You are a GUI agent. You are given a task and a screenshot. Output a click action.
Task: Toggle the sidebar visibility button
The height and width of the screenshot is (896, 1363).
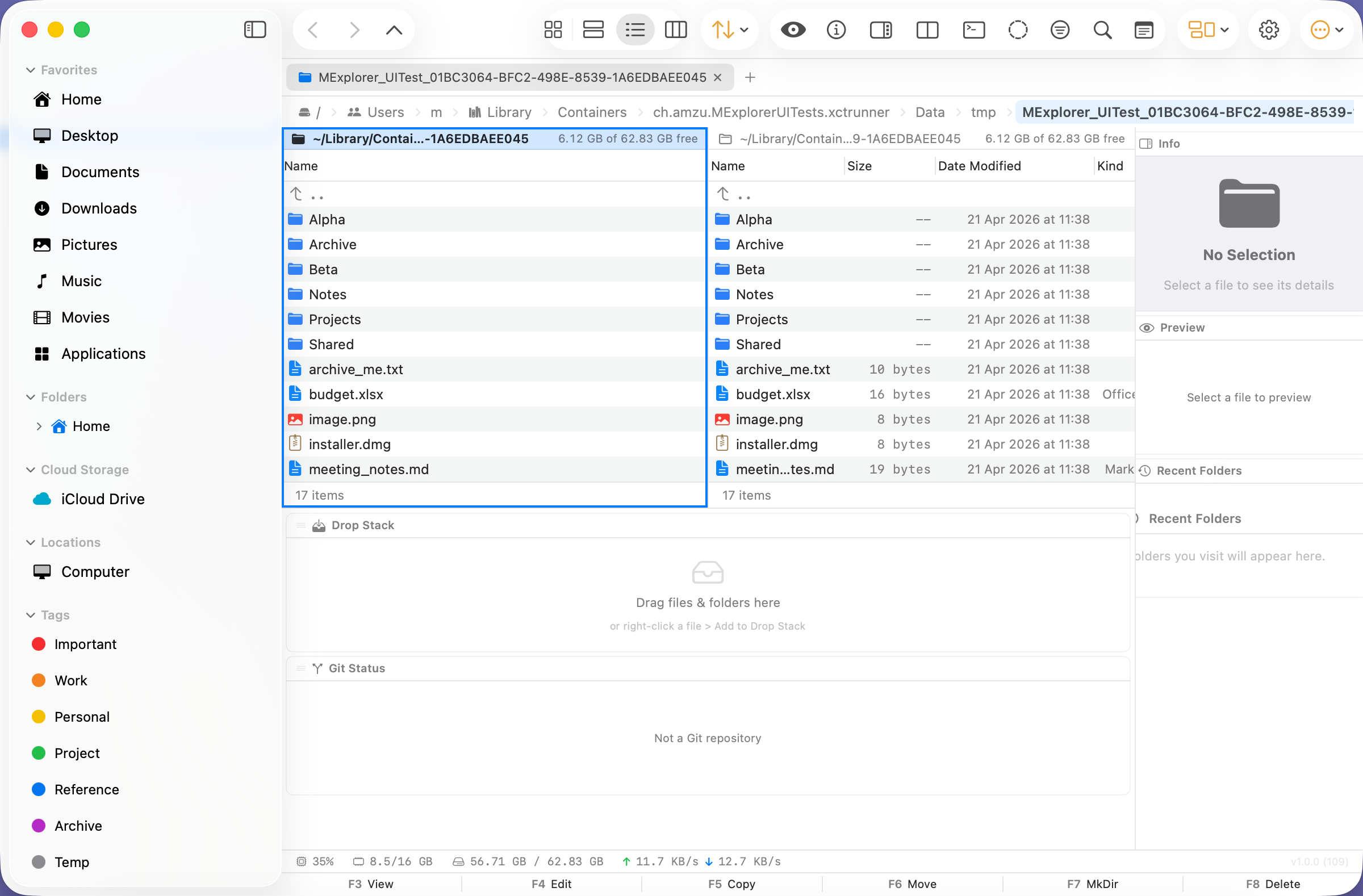click(x=255, y=29)
